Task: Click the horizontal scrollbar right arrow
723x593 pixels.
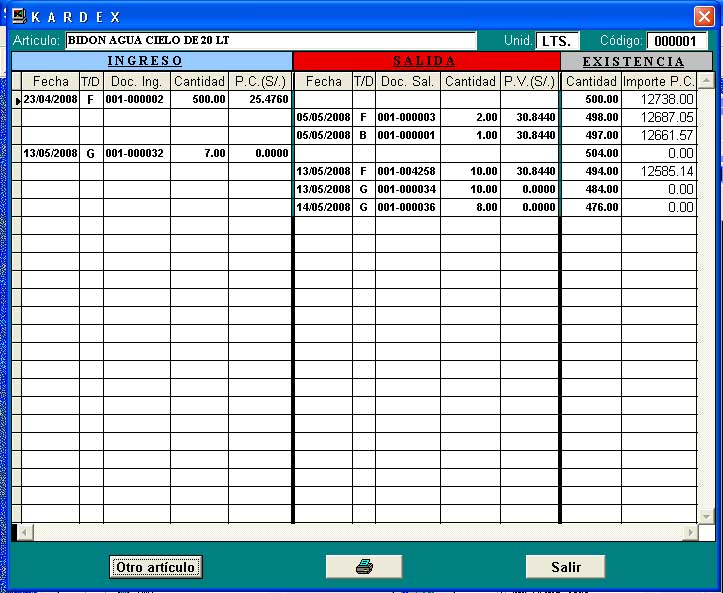Action: pos(689,532)
